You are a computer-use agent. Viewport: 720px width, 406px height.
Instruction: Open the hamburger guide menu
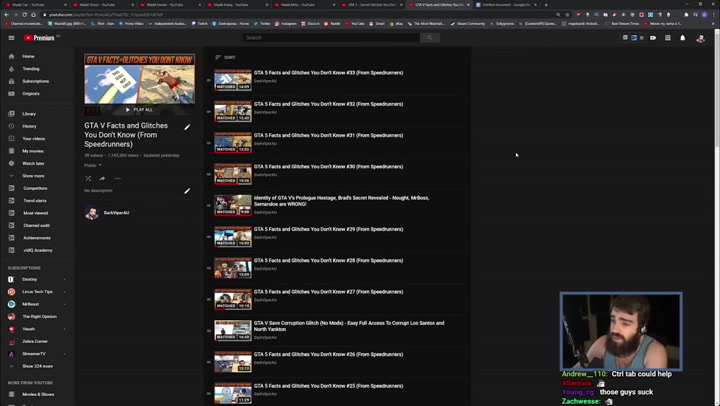[x=11, y=38]
